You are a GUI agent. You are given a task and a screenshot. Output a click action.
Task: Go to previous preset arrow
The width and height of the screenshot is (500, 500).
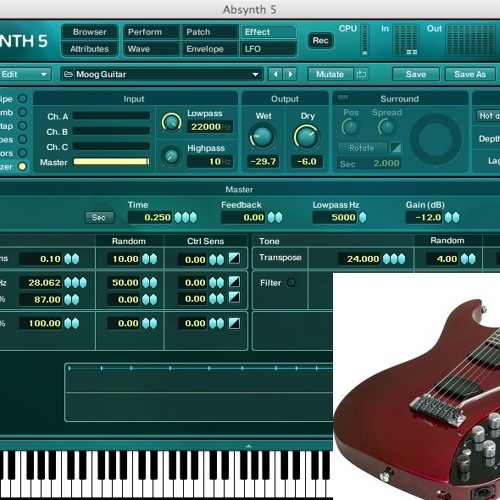pyautogui.click(x=275, y=74)
